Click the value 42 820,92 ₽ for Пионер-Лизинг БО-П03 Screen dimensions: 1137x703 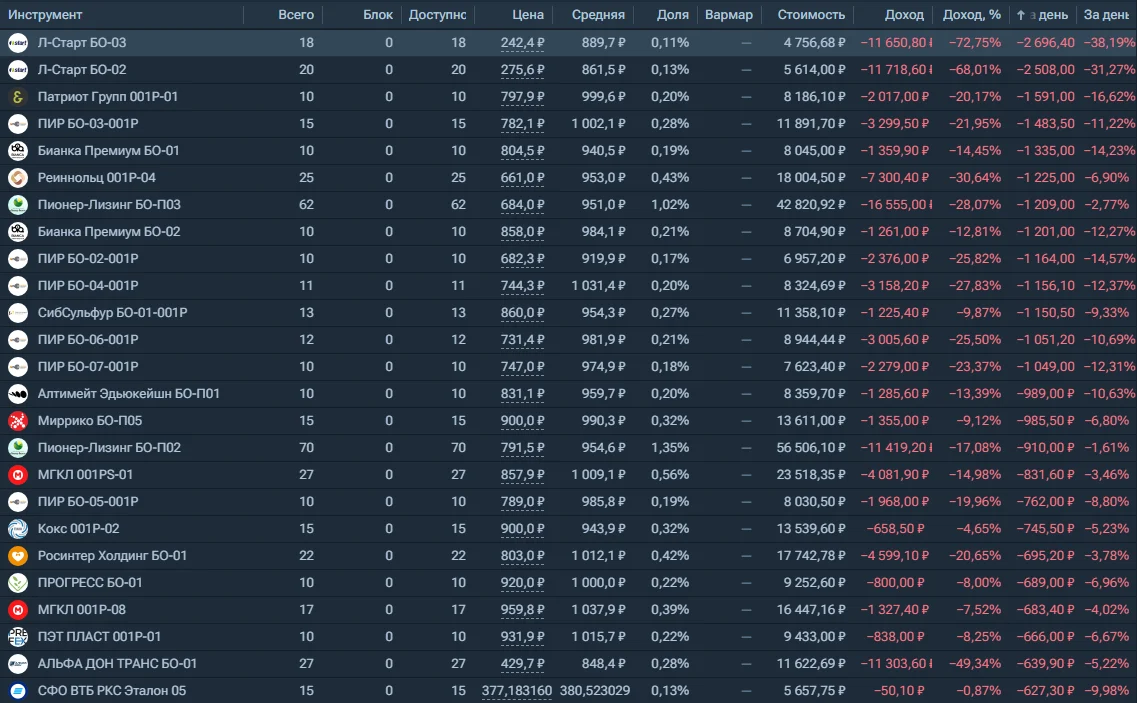click(x=811, y=205)
